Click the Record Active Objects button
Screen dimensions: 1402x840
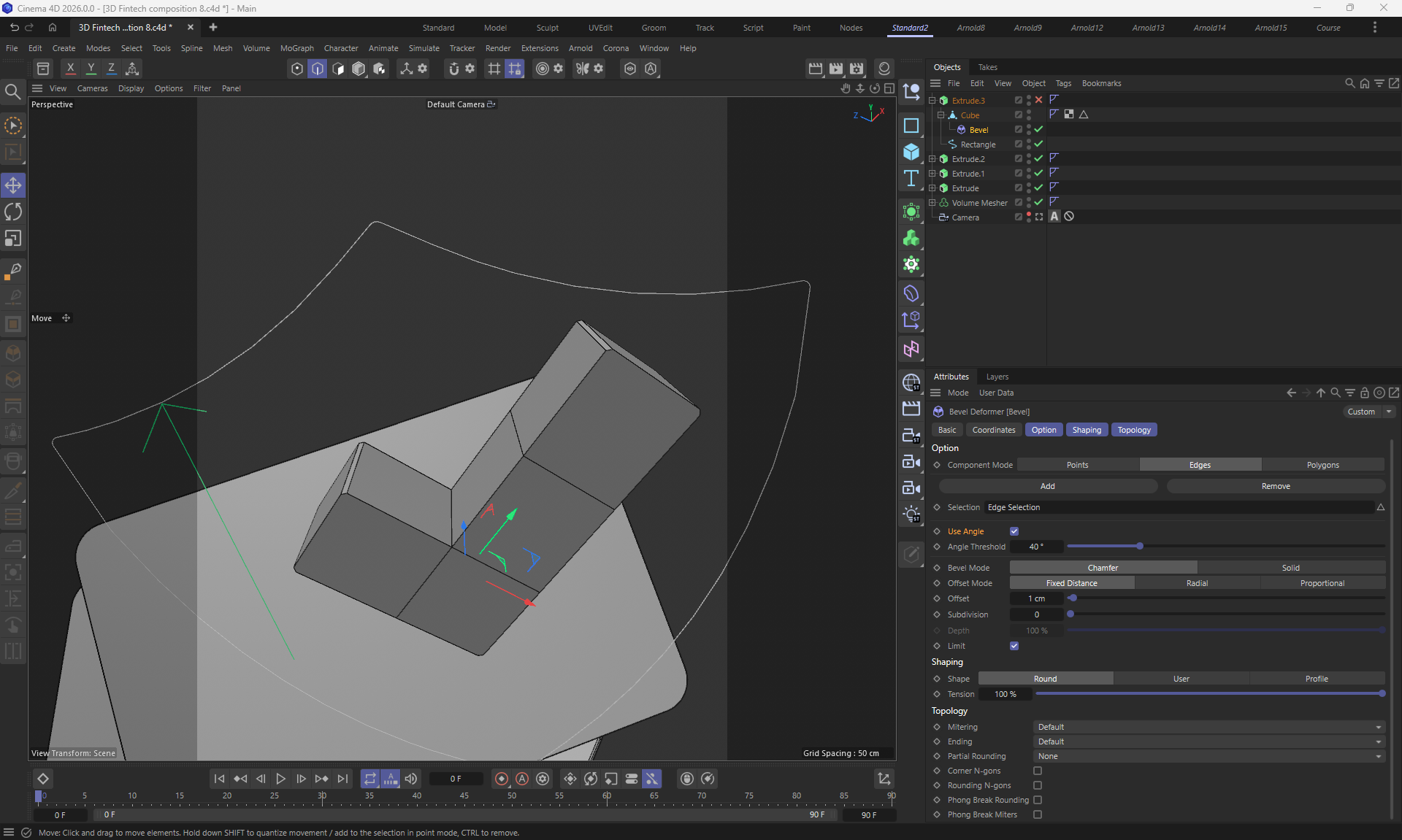[x=502, y=779]
